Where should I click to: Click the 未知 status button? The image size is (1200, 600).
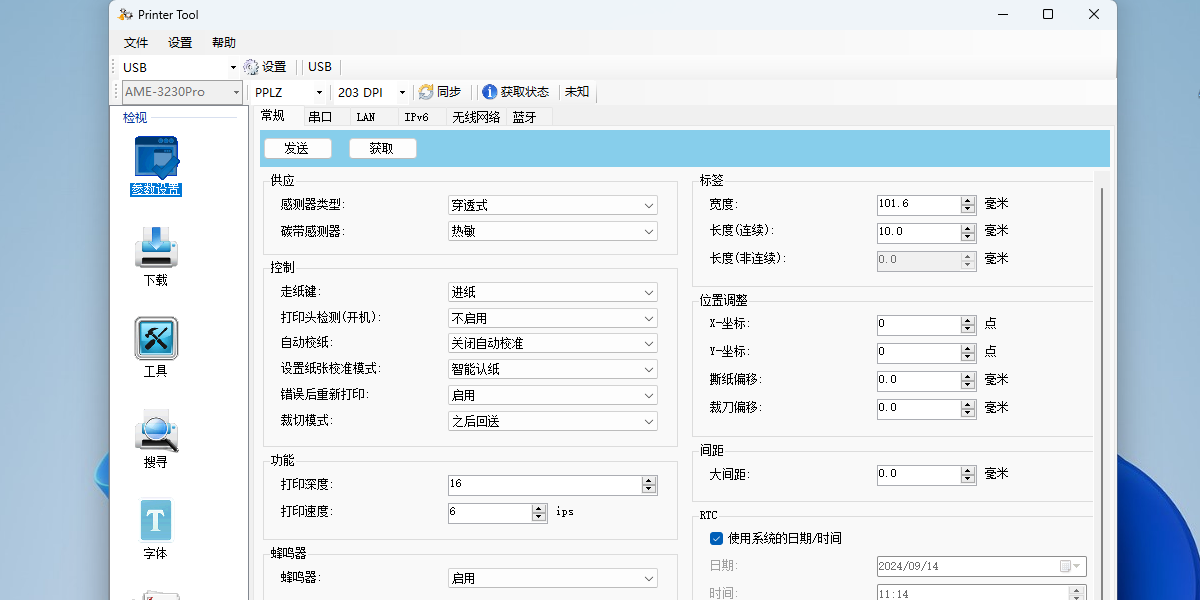pos(577,92)
